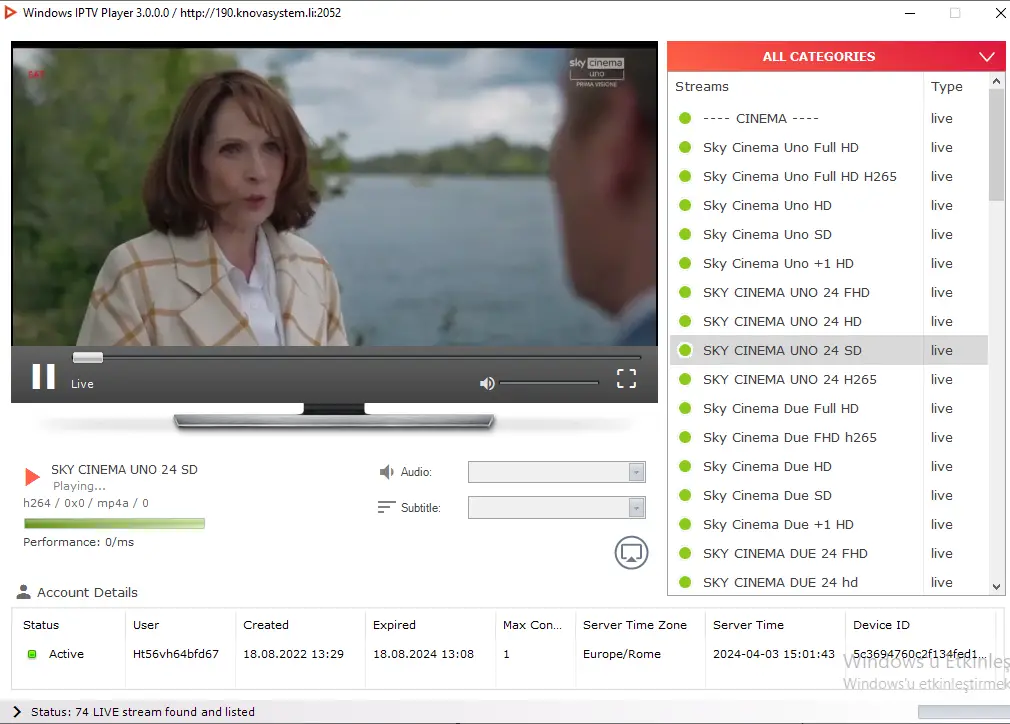This screenshot has width=1010, height=724.
Task: Mute audio with the speaker icon
Action: (487, 383)
